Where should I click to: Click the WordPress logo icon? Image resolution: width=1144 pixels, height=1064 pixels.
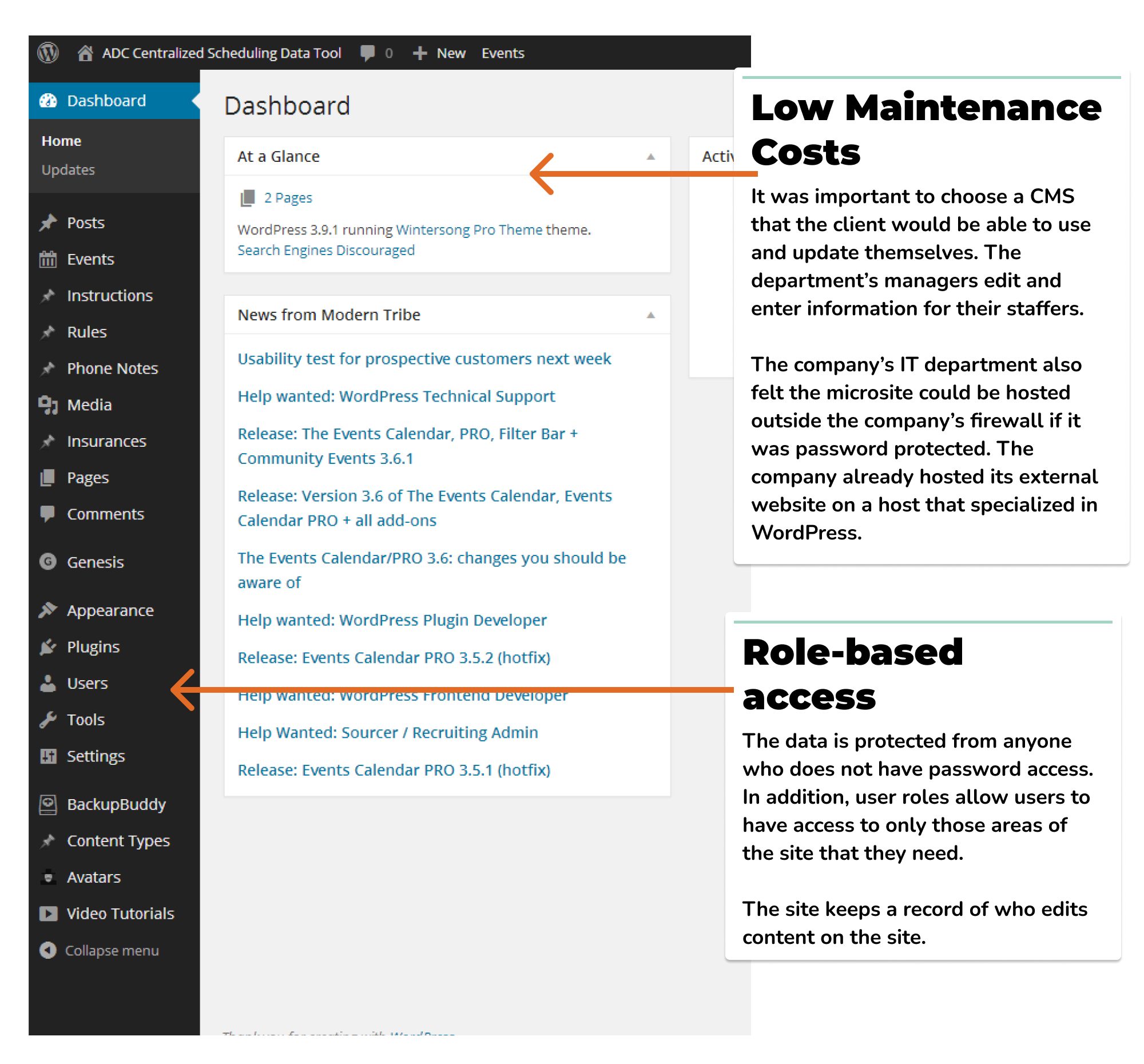(x=49, y=53)
